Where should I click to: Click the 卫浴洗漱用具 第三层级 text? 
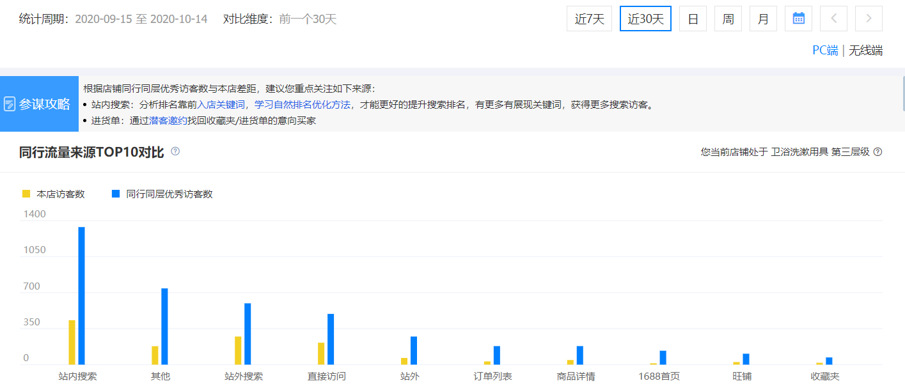click(x=820, y=152)
